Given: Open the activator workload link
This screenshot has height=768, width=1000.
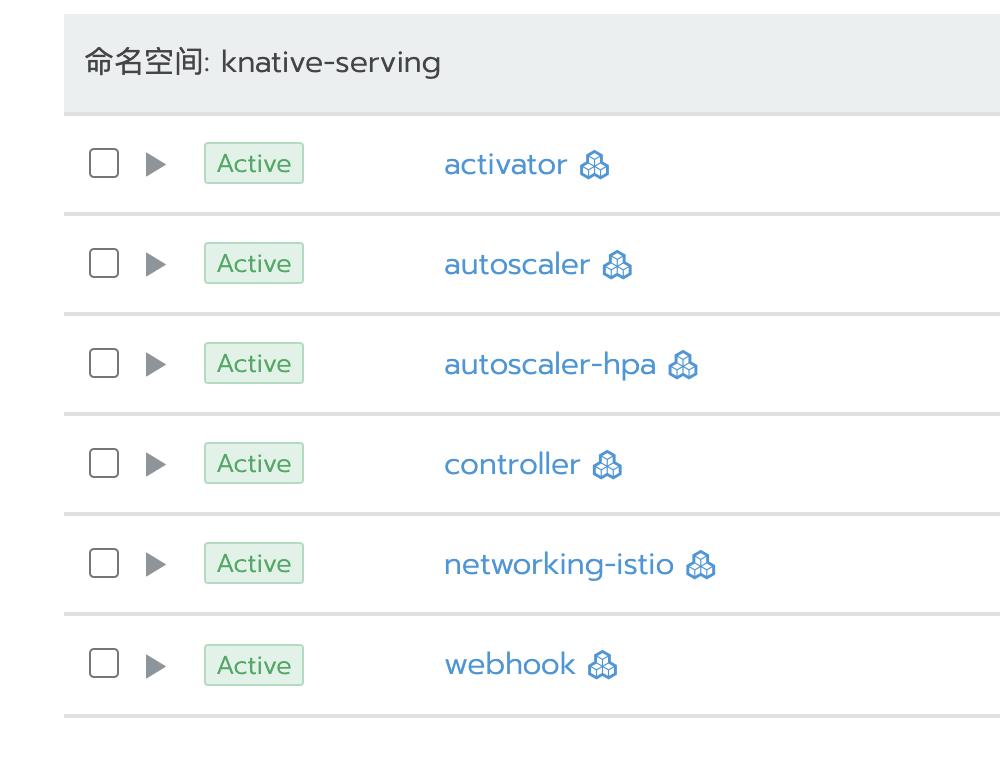Looking at the screenshot, I should [x=506, y=165].
